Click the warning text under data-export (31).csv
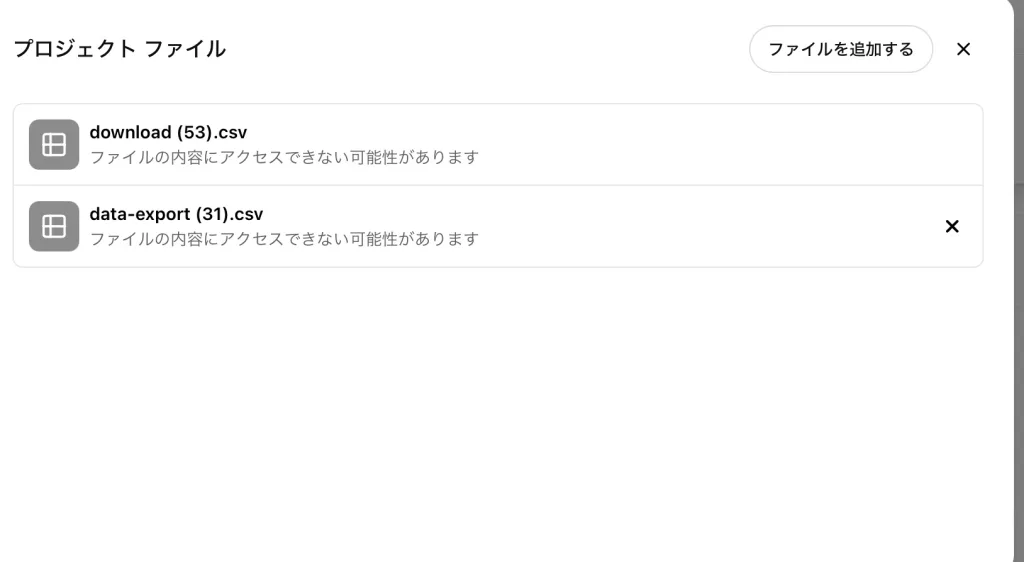Screen dimensions: 1024x562 pos(284,240)
